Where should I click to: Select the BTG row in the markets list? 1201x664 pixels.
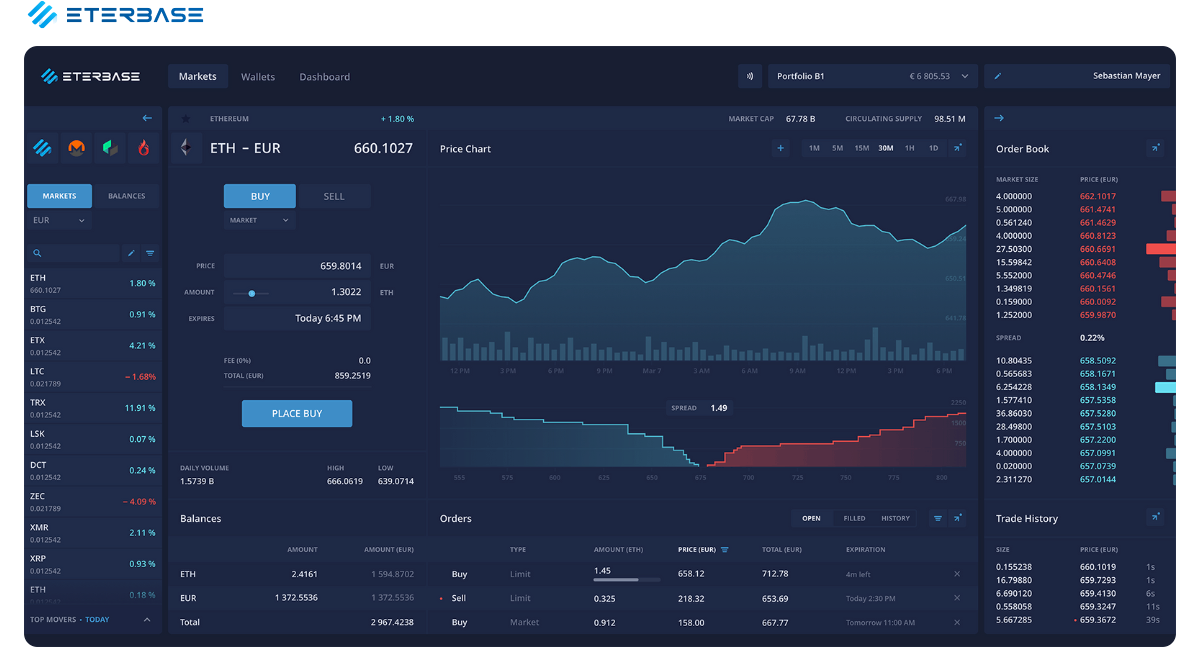[93, 315]
